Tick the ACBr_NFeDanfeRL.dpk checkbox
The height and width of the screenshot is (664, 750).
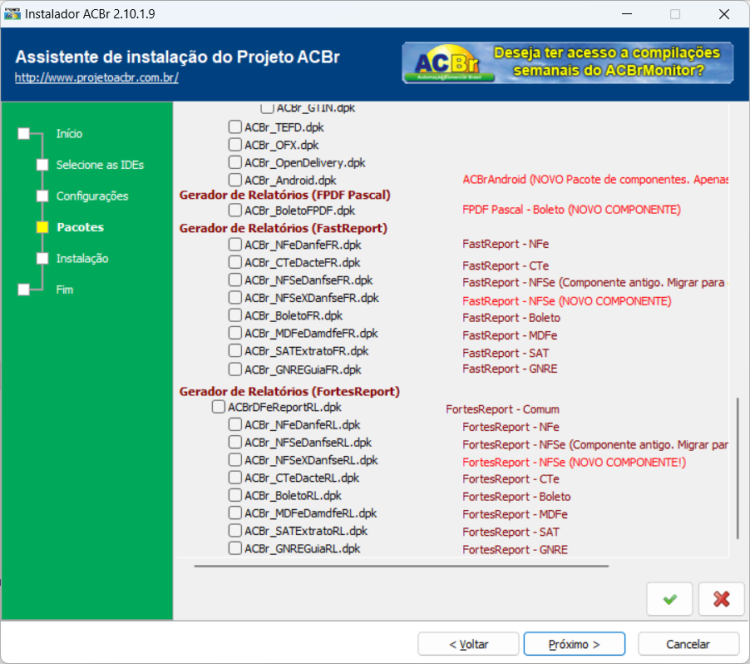point(235,424)
